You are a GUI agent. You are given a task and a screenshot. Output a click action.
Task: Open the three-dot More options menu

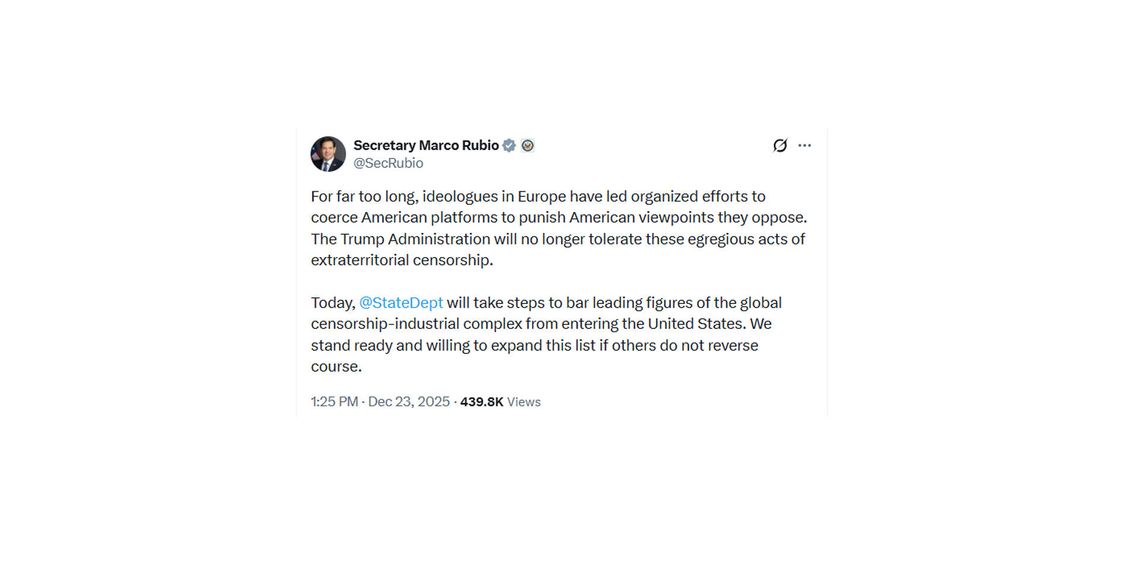[x=805, y=146]
